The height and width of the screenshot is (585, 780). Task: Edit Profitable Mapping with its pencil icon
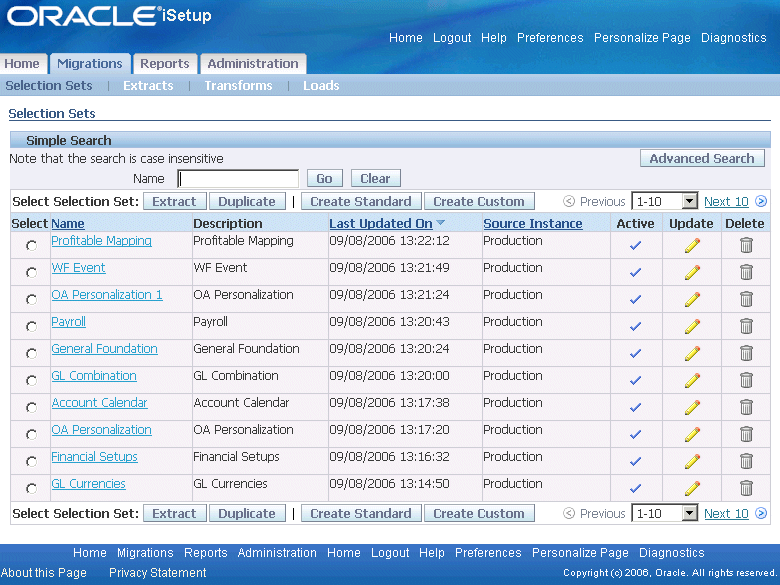point(692,245)
